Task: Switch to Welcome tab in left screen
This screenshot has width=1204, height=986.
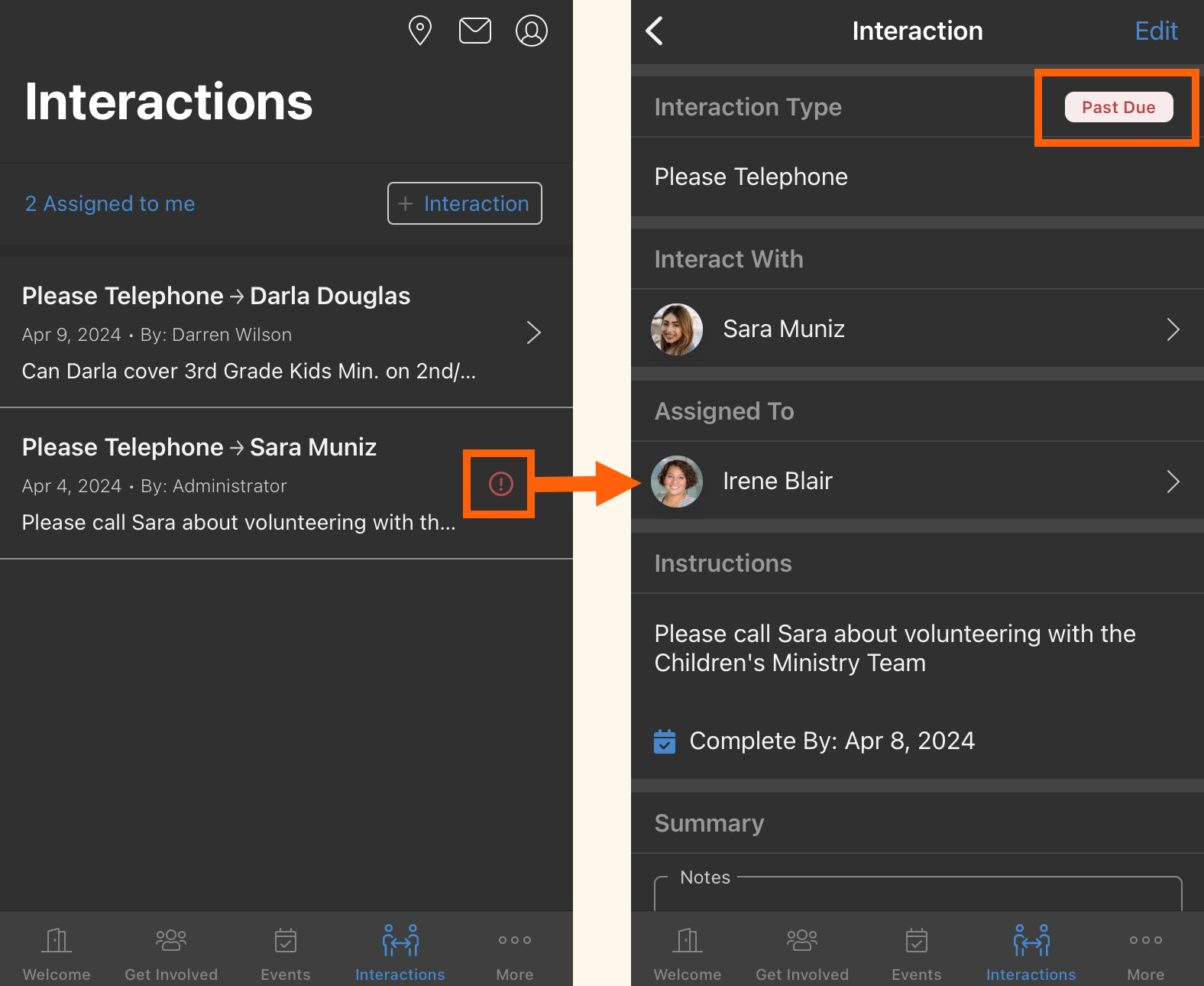Action: tap(57, 952)
